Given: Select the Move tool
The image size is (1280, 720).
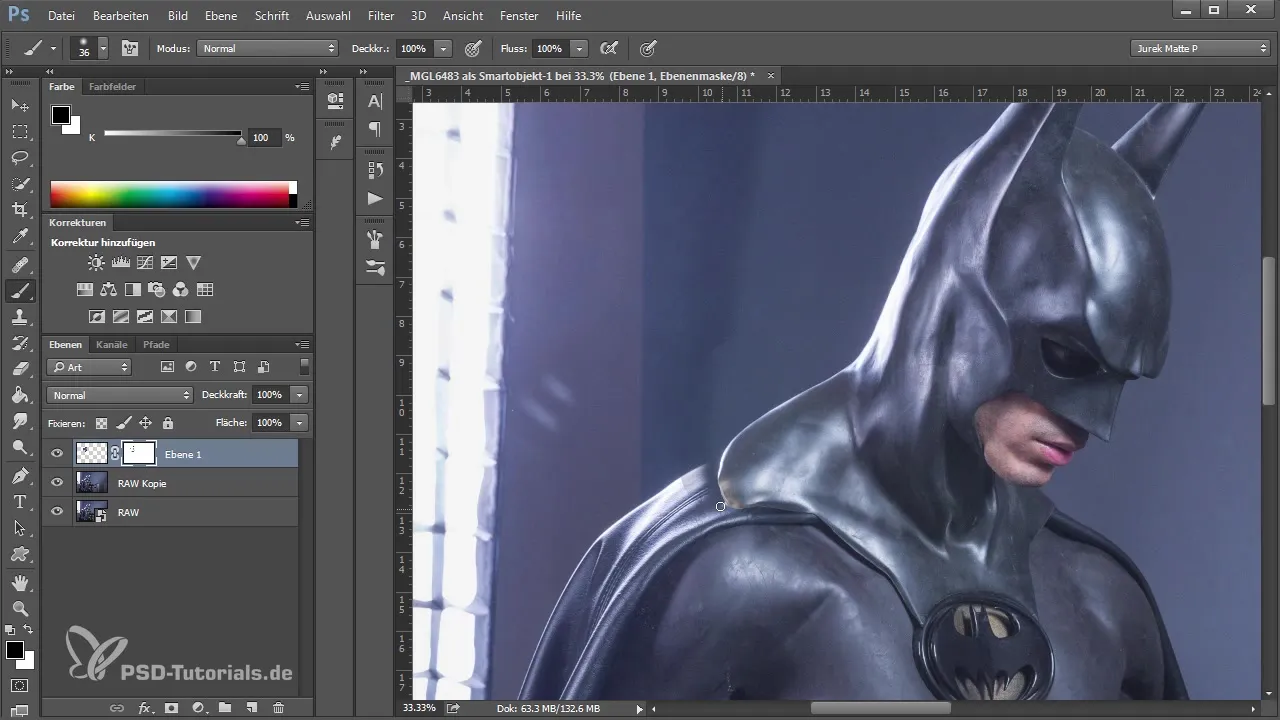Looking at the screenshot, I should click(x=20, y=105).
